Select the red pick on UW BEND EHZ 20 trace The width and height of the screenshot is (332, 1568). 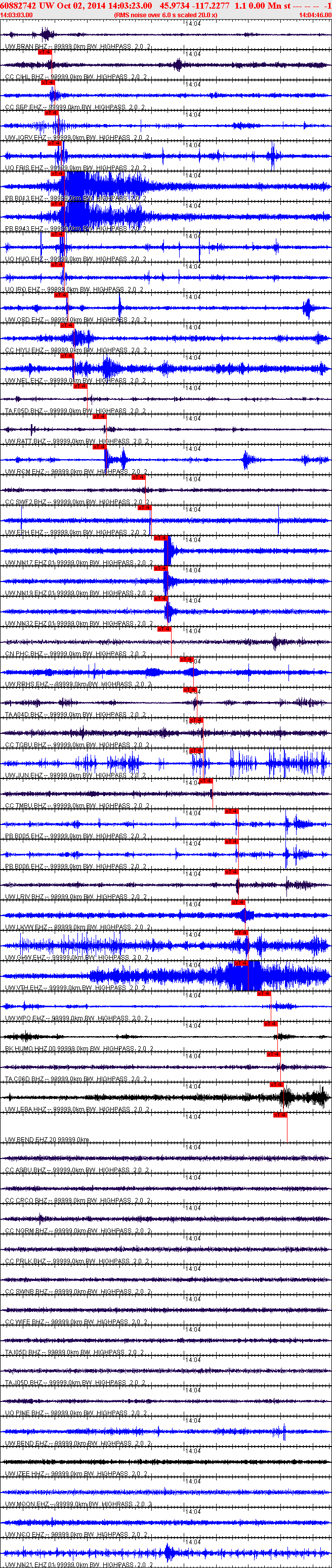click(x=280, y=1115)
